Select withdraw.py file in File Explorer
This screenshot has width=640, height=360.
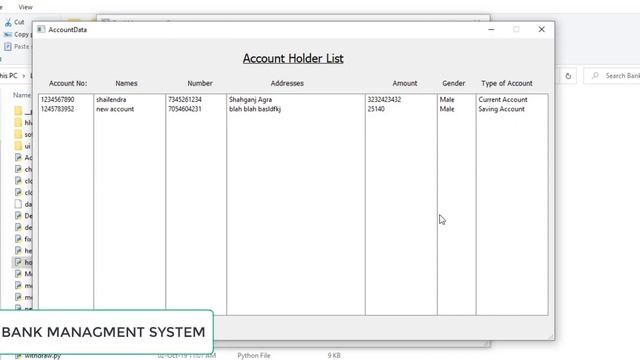[x=42, y=356]
